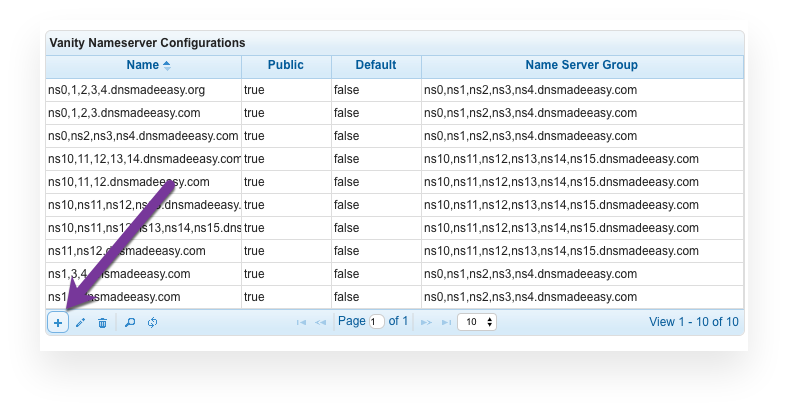Go to next page arrow icon
Screen dimensions: 788x411
tap(426, 323)
